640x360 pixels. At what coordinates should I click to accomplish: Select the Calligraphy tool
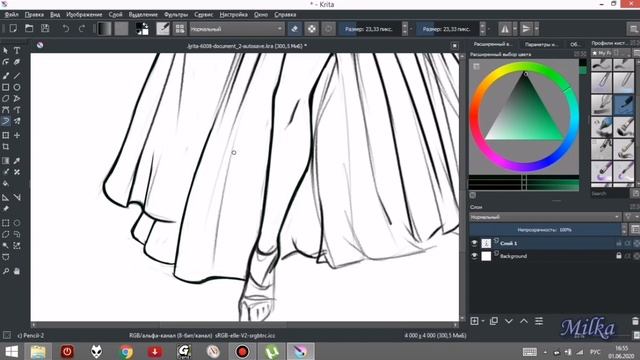(x=17, y=62)
